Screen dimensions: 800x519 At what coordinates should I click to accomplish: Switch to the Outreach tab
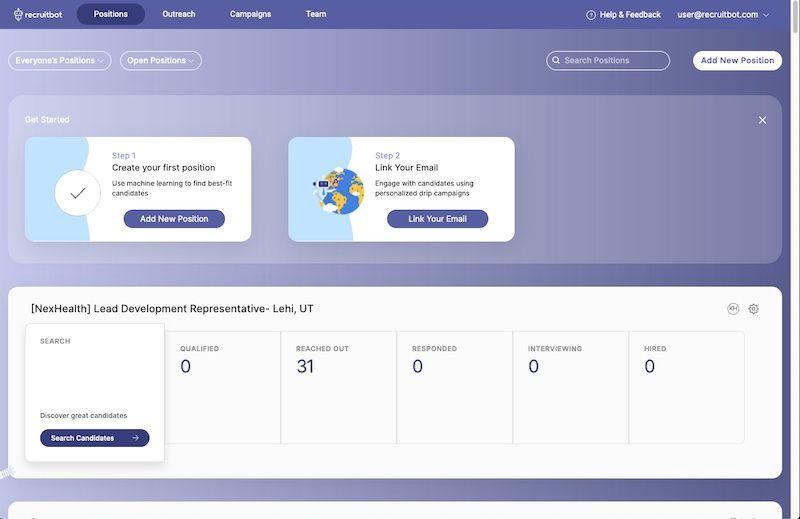click(x=179, y=14)
